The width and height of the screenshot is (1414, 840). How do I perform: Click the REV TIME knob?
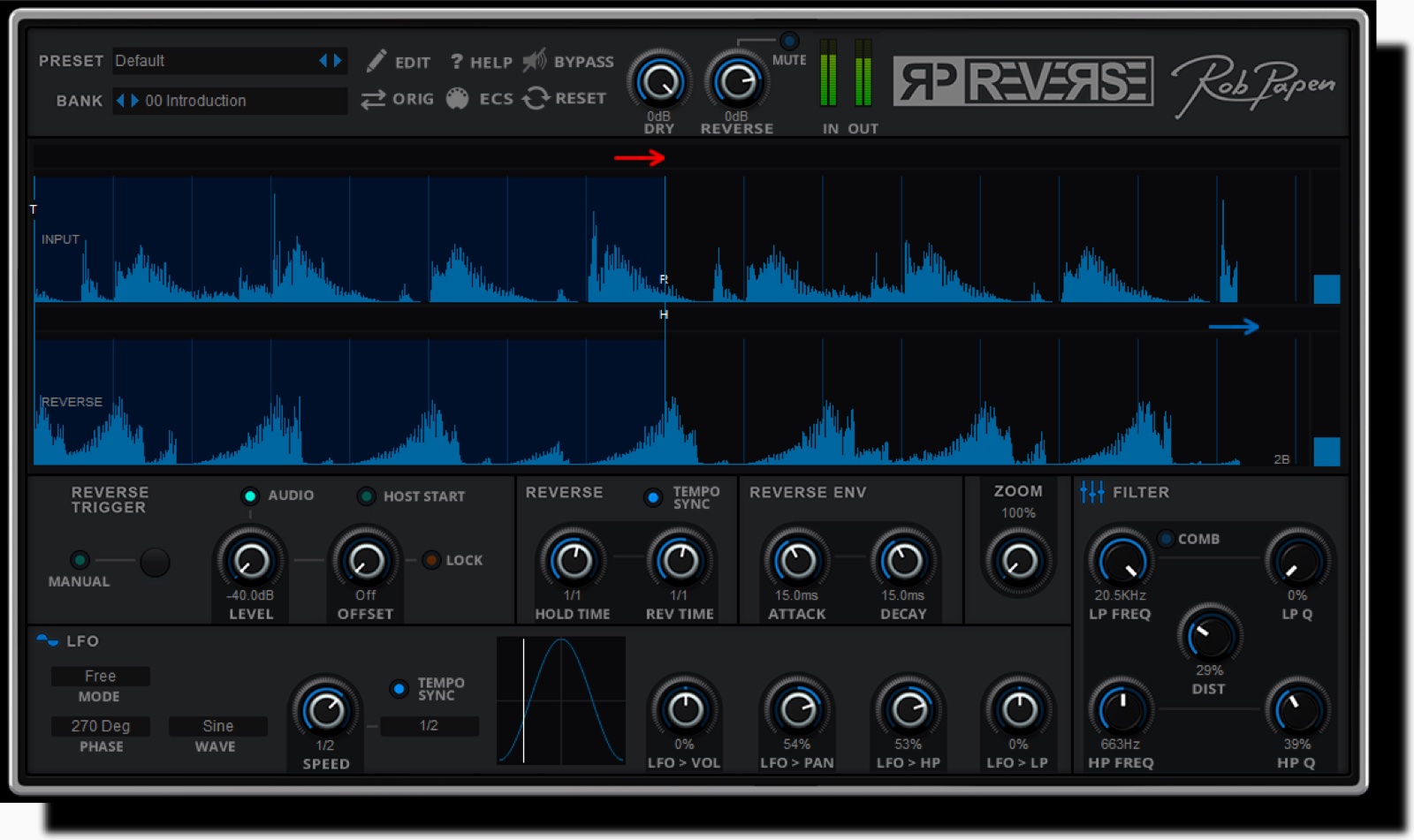pyautogui.click(x=680, y=560)
